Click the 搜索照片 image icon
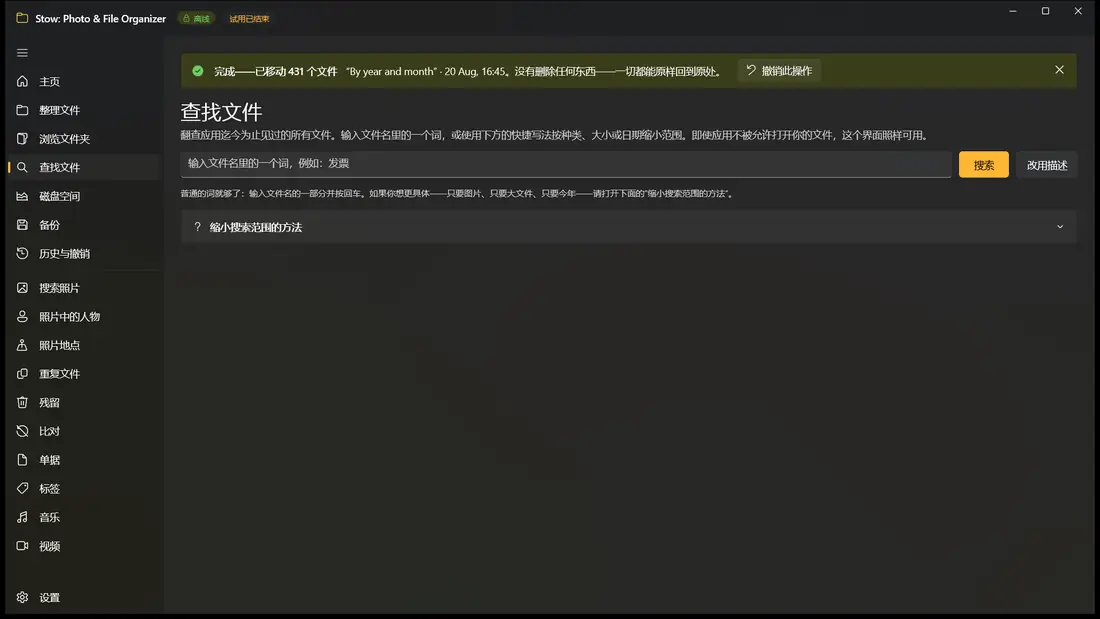The image size is (1100, 619). click(x=22, y=288)
